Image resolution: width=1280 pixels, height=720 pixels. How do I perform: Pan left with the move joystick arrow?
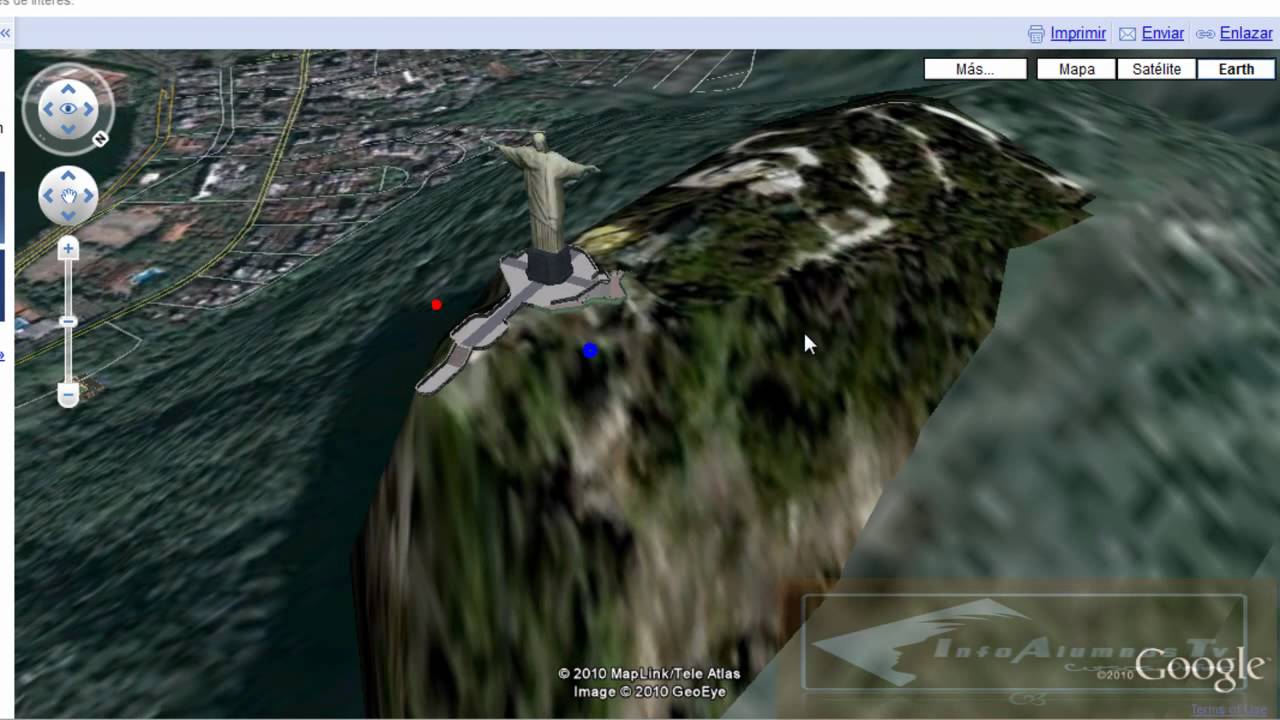(x=48, y=195)
